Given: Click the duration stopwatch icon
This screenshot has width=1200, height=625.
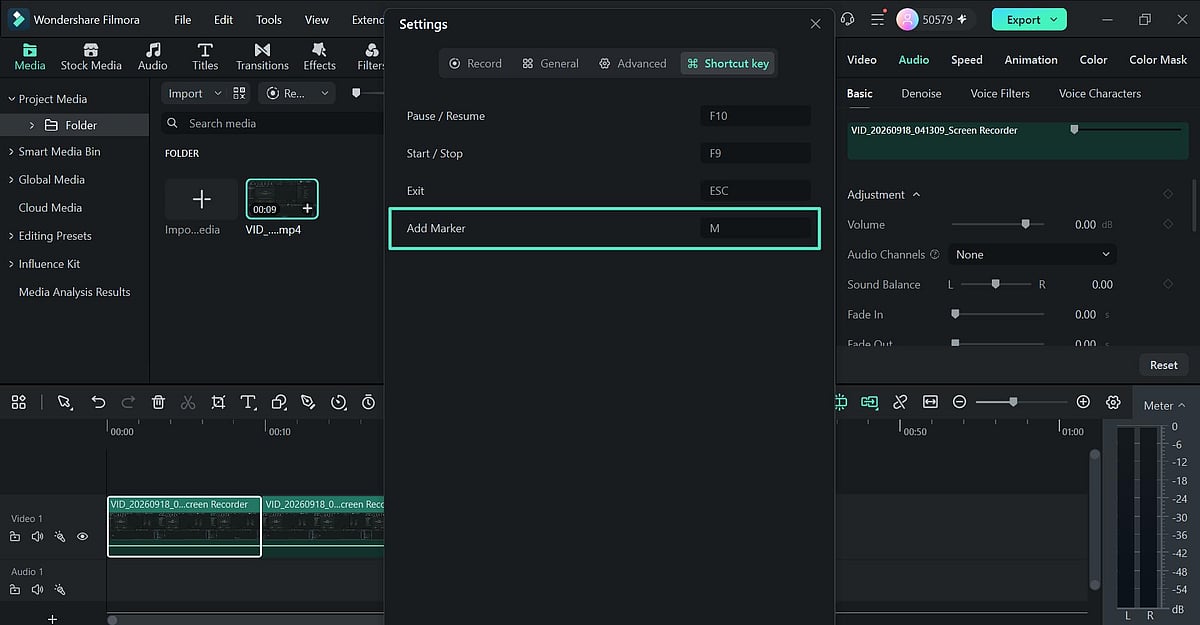Looking at the screenshot, I should [368, 402].
